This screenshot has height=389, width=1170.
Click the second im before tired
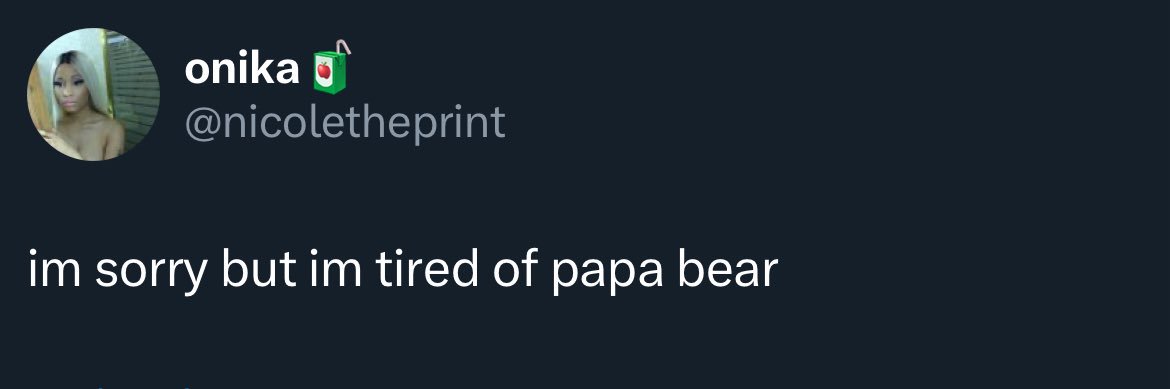(335, 268)
